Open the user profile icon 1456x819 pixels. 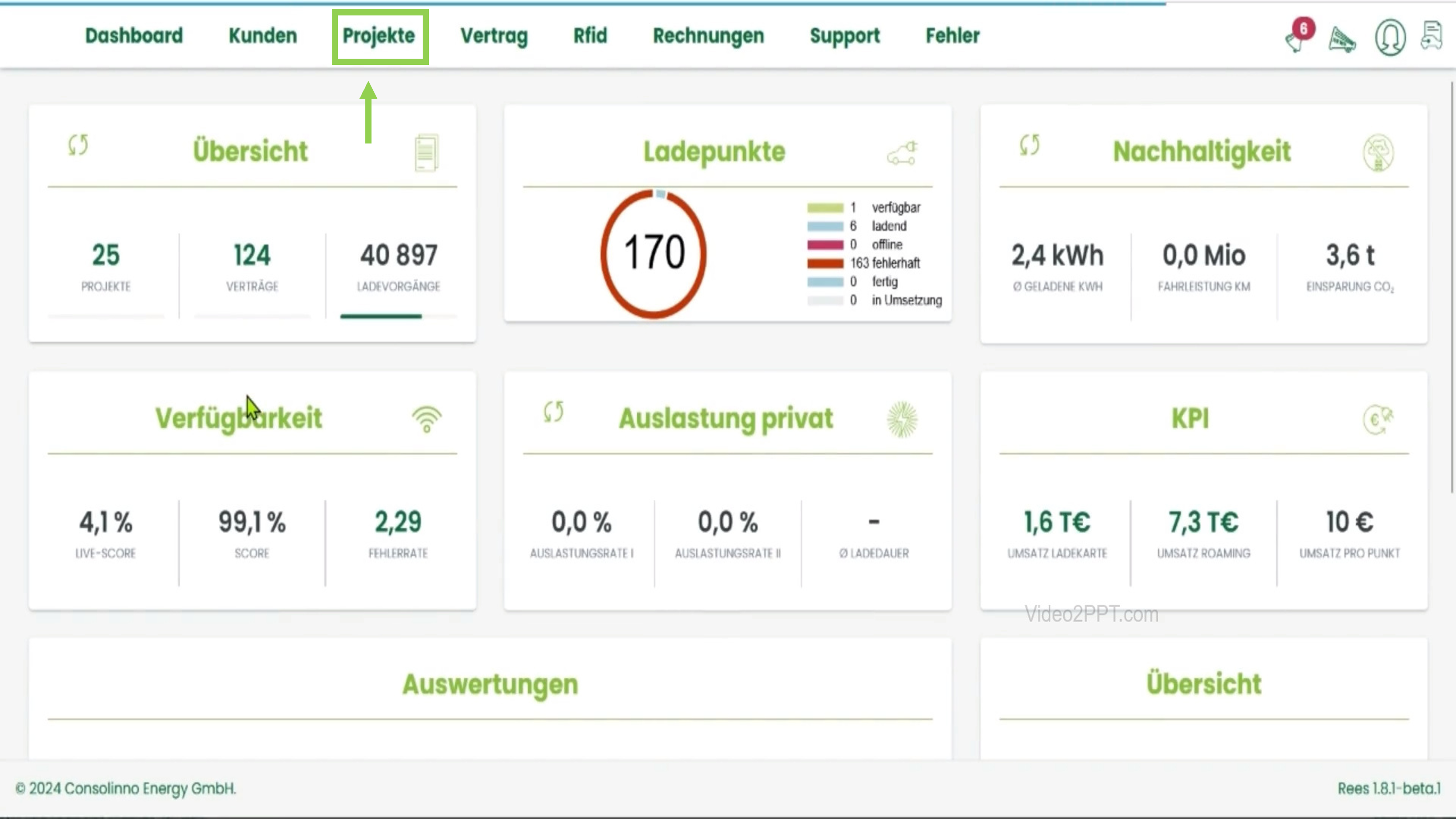(1389, 38)
